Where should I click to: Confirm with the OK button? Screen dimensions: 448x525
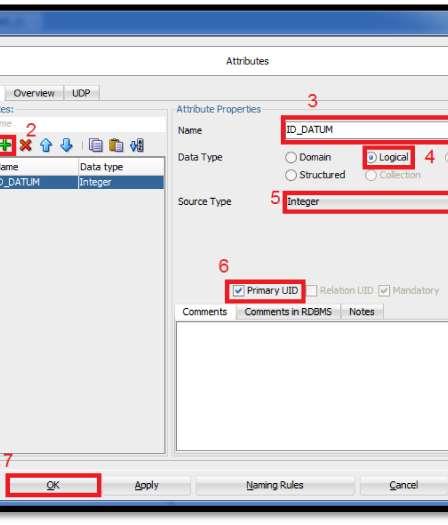pyautogui.click(x=53, y=485)
